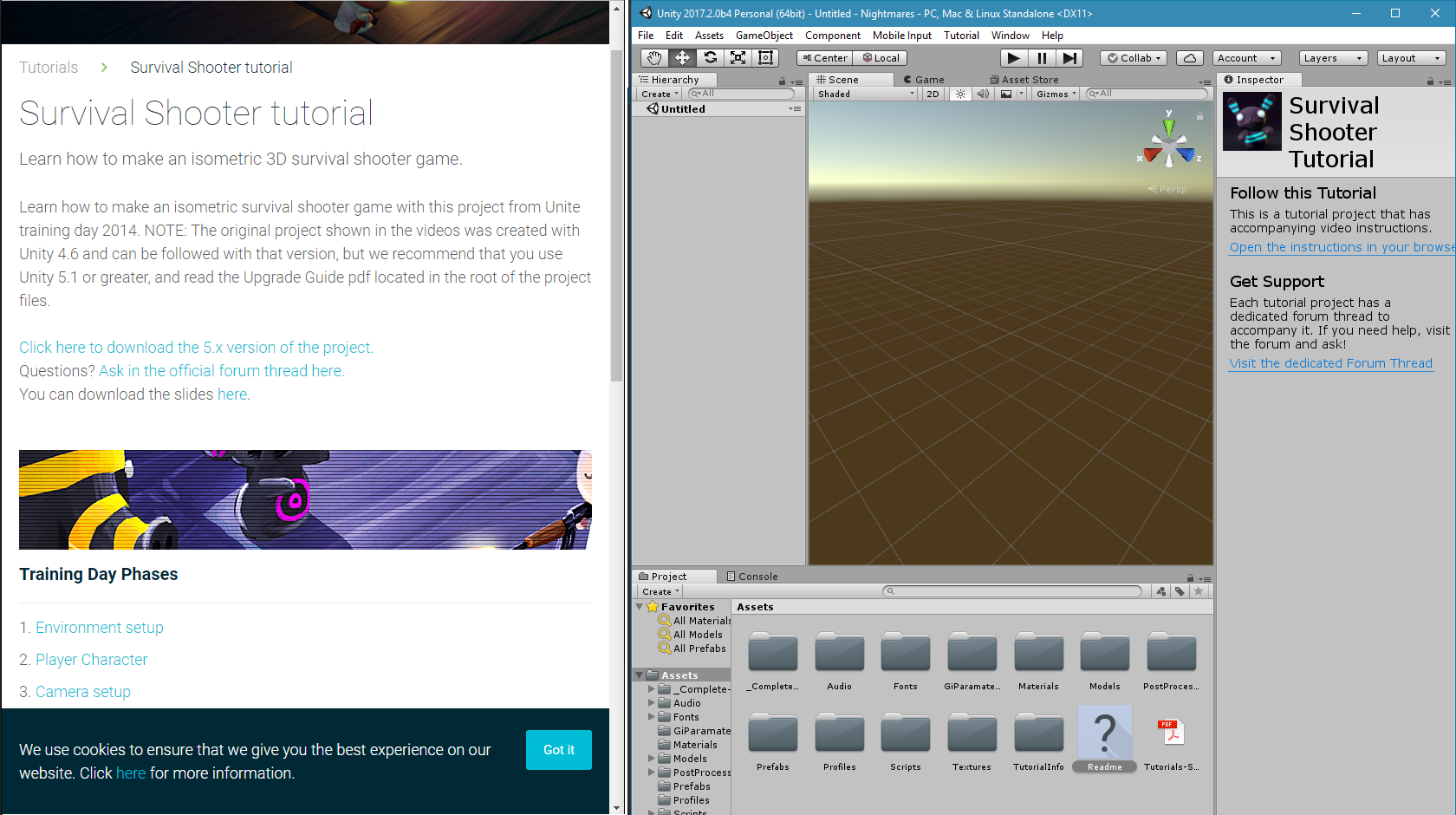Open the Profiles folder in Assets grid
1456x815 pixels.
[x=839, y=741]
